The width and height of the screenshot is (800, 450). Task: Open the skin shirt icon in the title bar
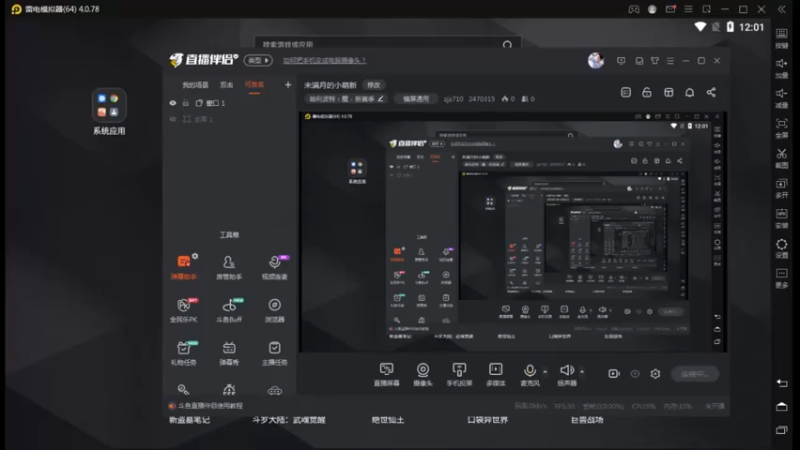click(655, 61)
